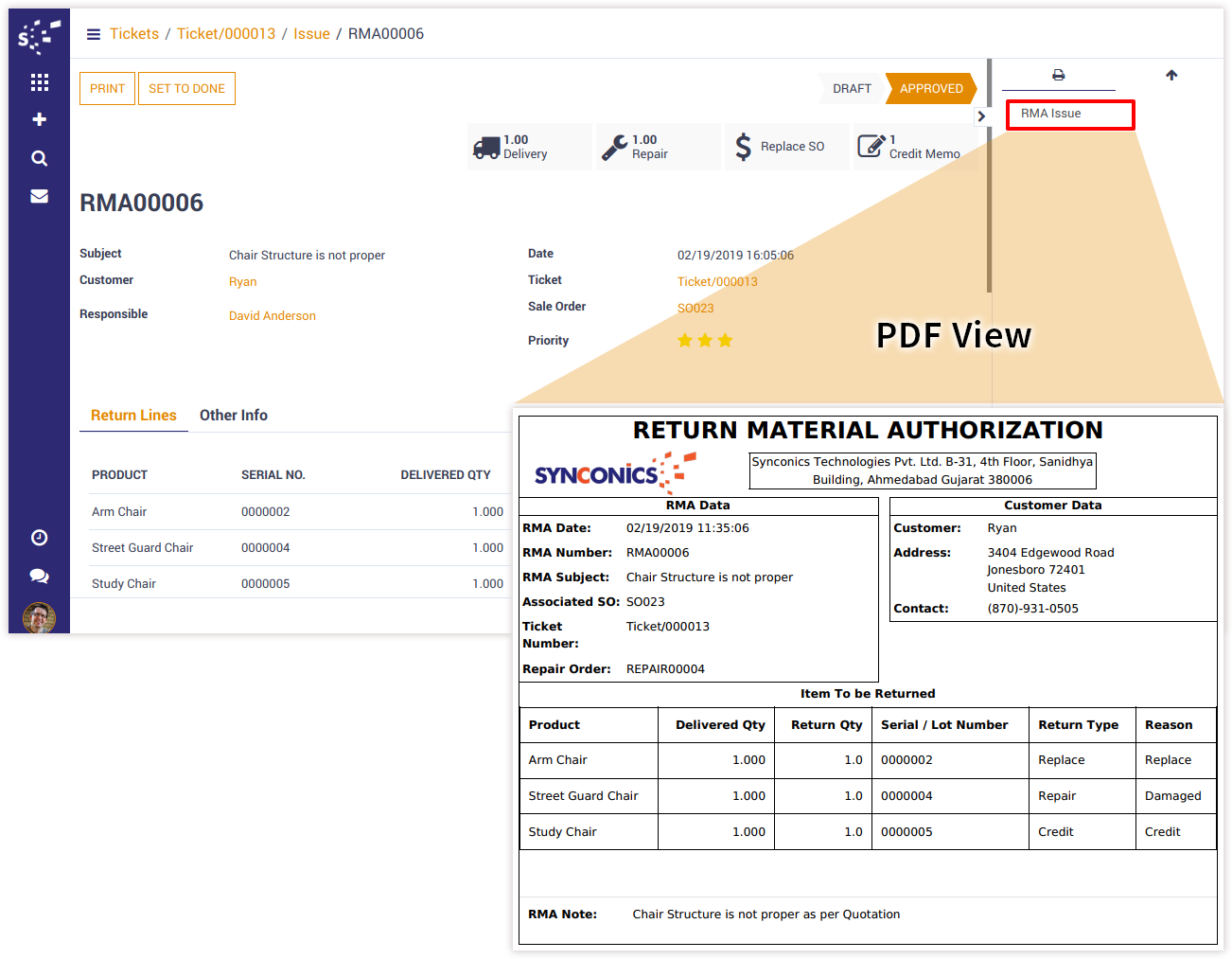Screen dimensions: 1232x959
Task: Toggle the hamburger menu beside Tickets
Action: (94, 34)
